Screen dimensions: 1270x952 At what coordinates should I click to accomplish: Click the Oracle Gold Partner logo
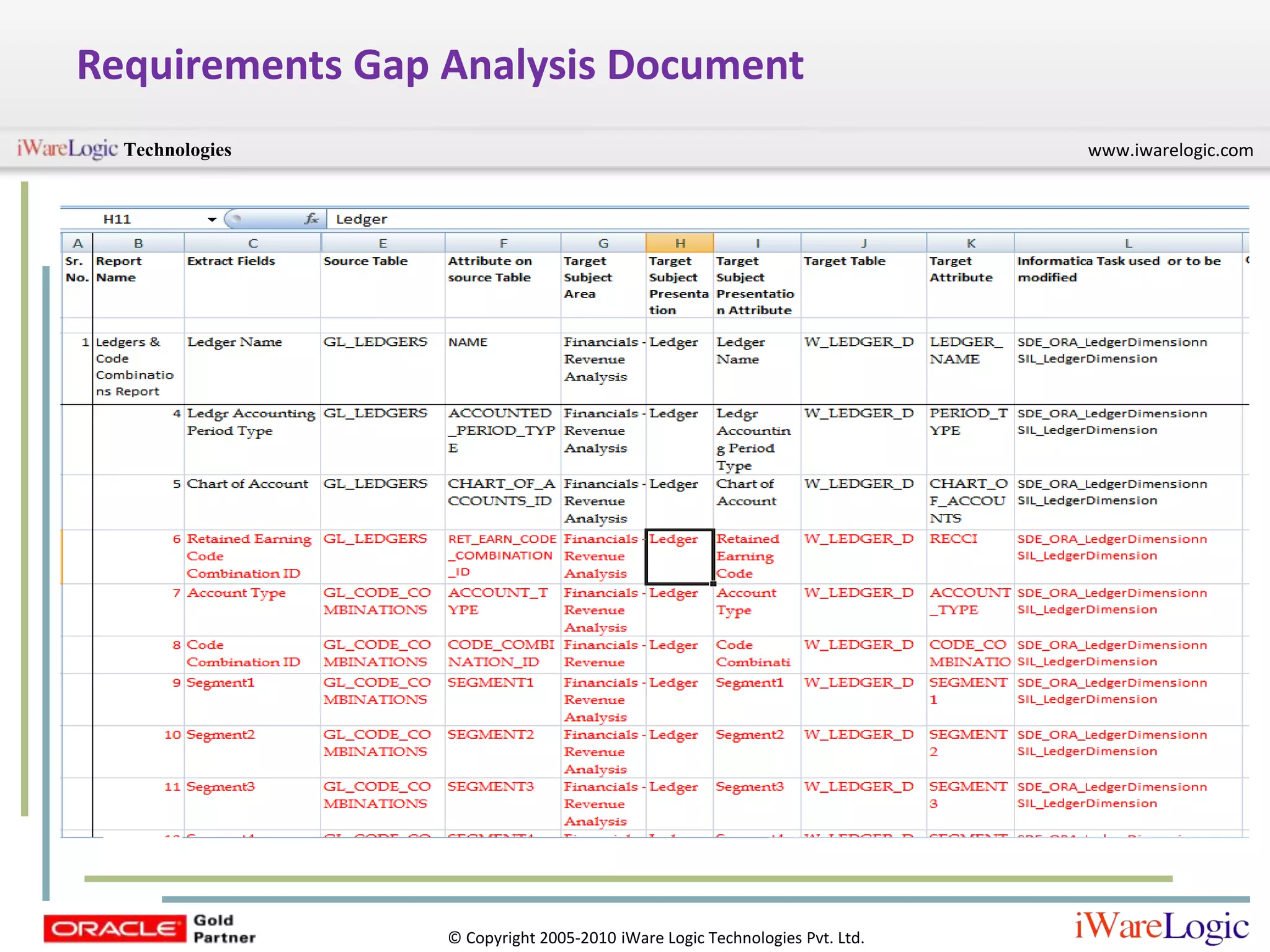[x=149, y=928]
